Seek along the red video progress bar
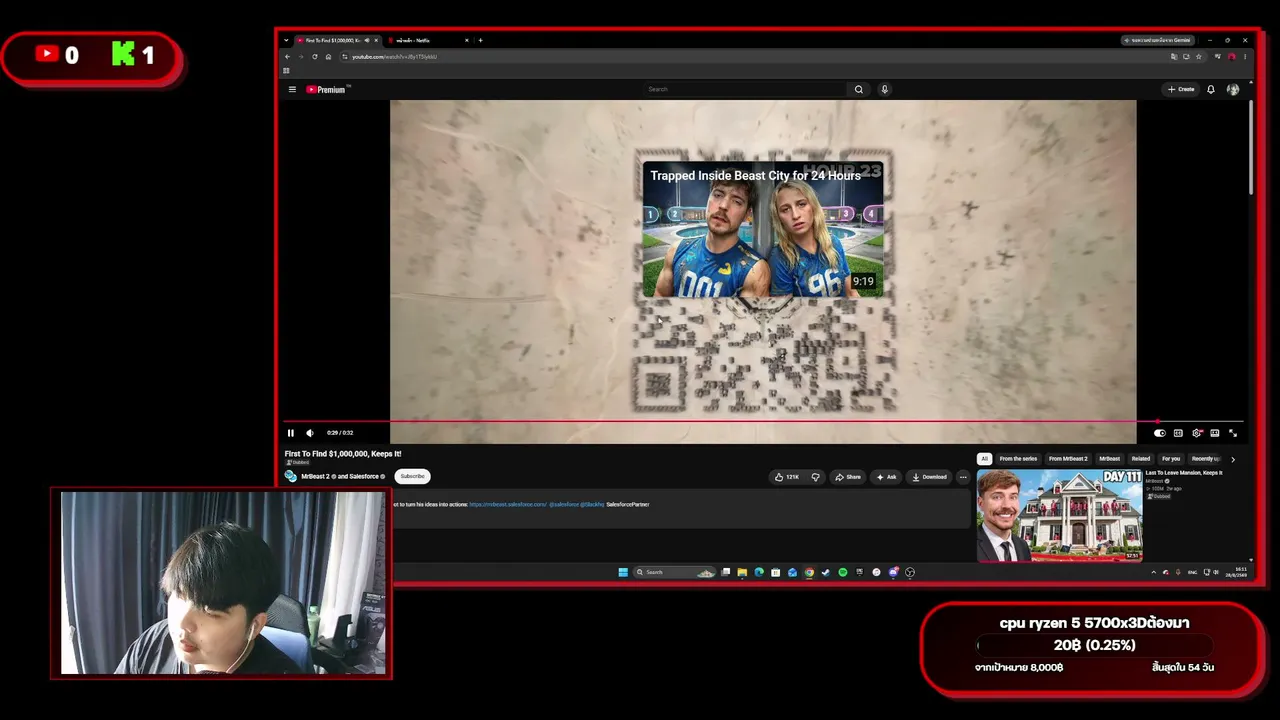1280x720 pixels. (764, 422)
